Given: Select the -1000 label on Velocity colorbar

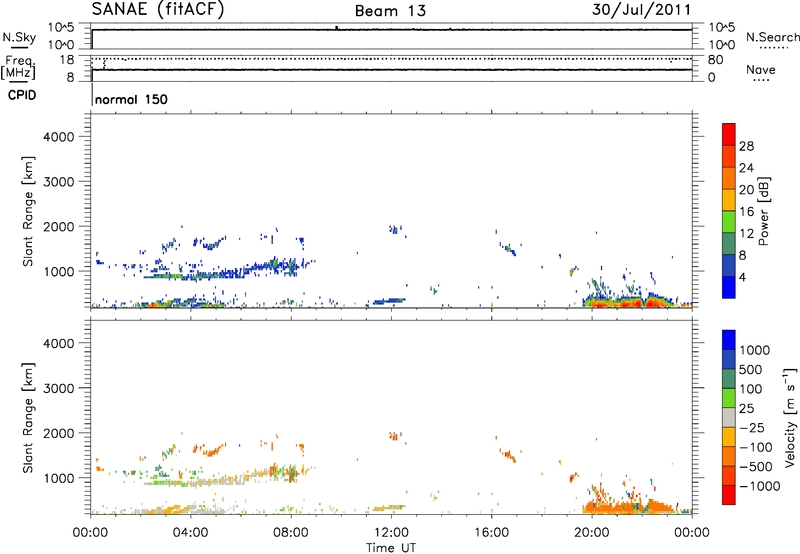Looking at the screenshot, I should 759,486.
